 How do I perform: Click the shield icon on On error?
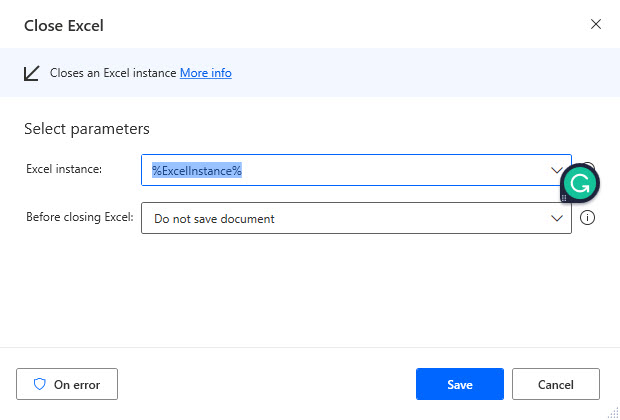coord(40,384)
